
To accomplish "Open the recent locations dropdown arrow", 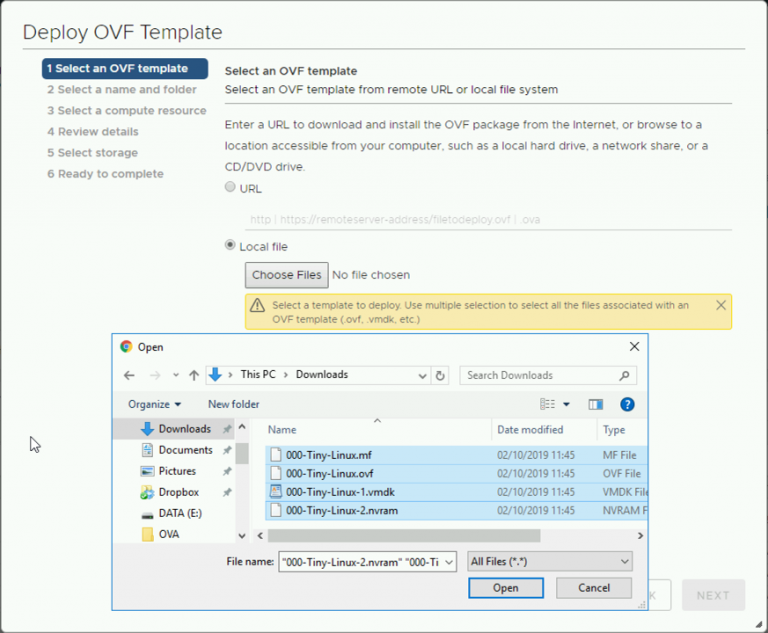I will 176,375.
